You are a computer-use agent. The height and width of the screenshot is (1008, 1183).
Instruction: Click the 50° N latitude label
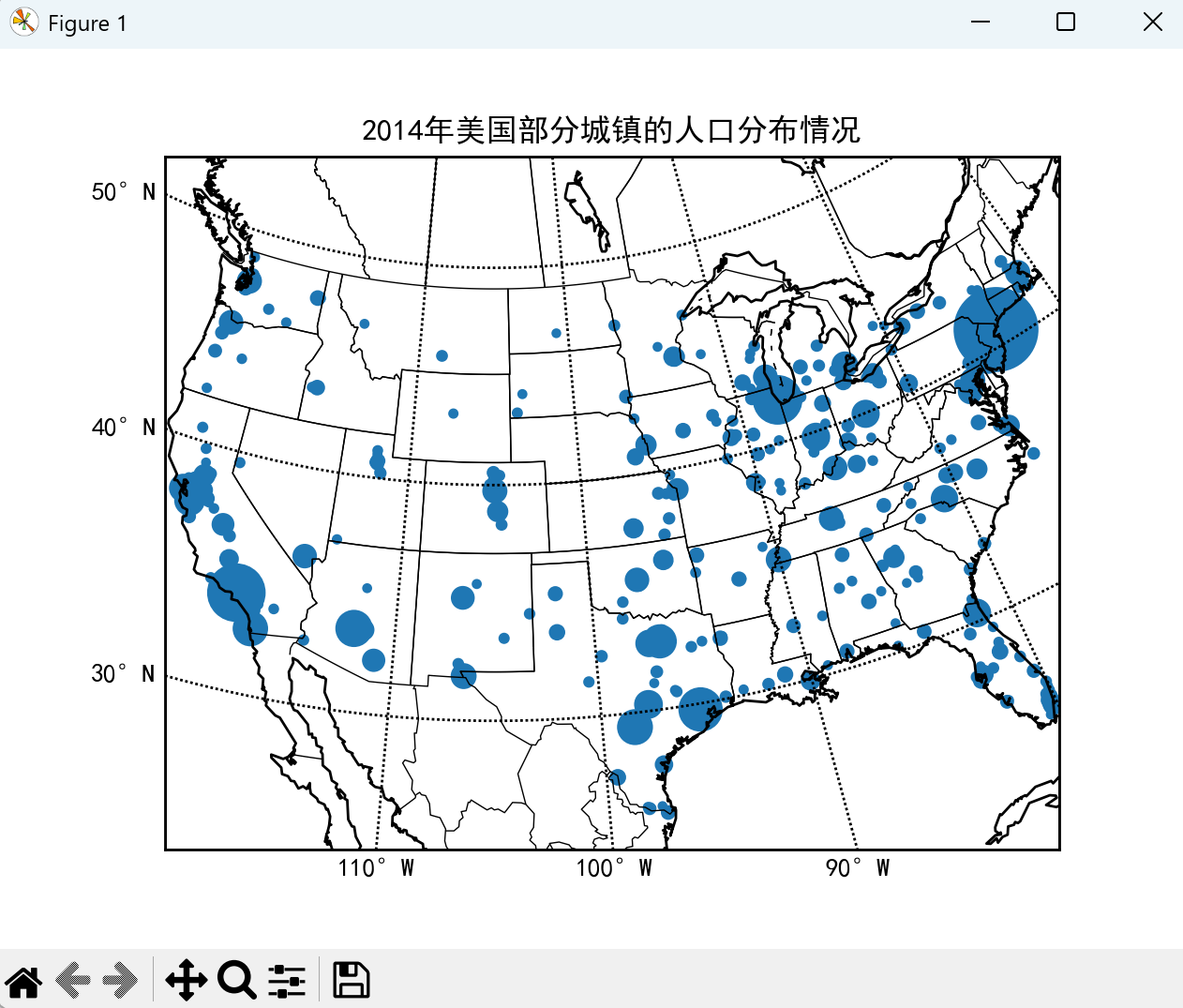pyautogui.click(x=124, y=192)
